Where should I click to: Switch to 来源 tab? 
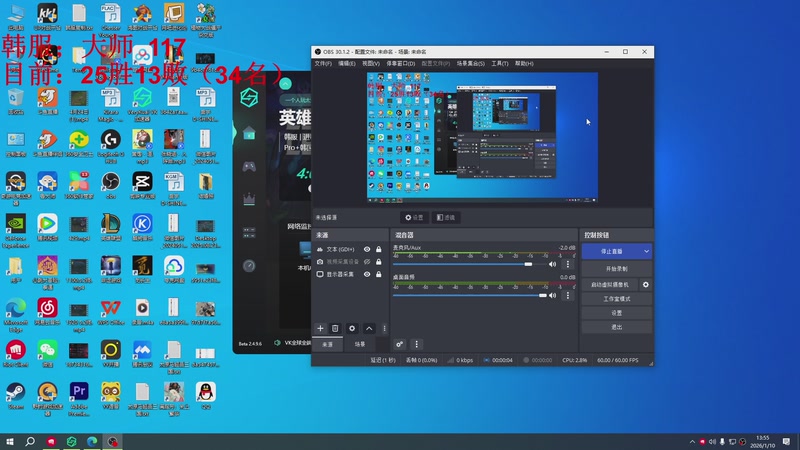tap(328, 344)
